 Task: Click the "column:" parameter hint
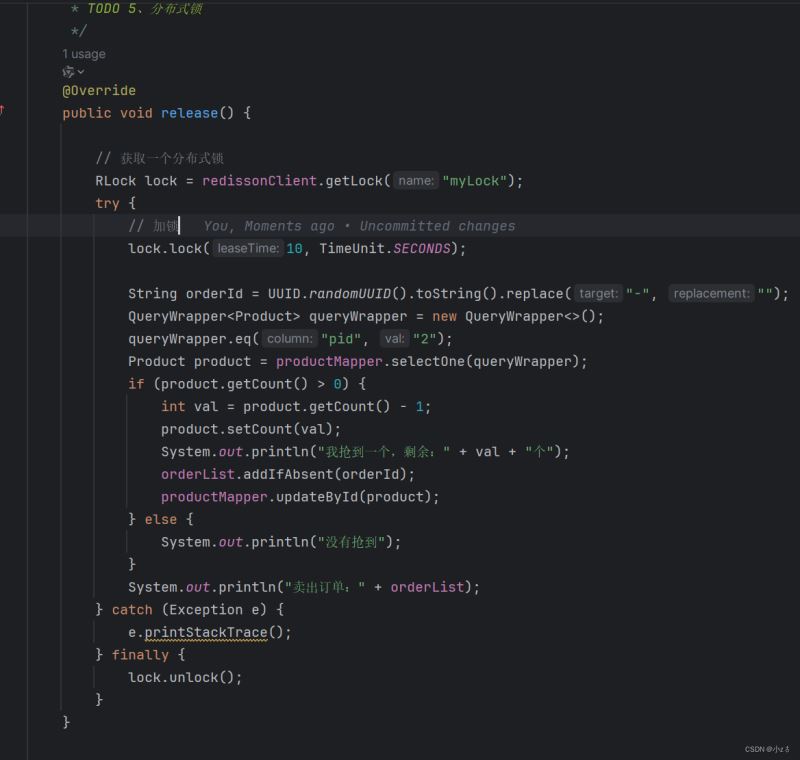click(x=290, y=339)
